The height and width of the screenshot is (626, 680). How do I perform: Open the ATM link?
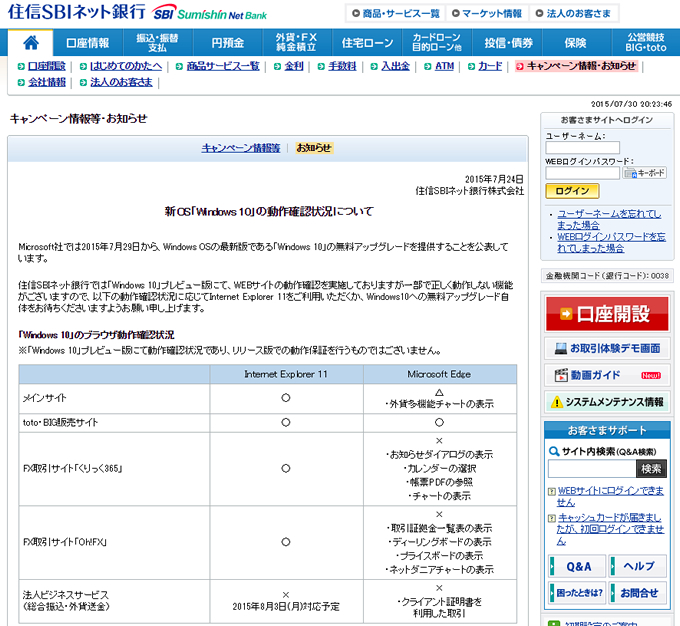(444, 66)
